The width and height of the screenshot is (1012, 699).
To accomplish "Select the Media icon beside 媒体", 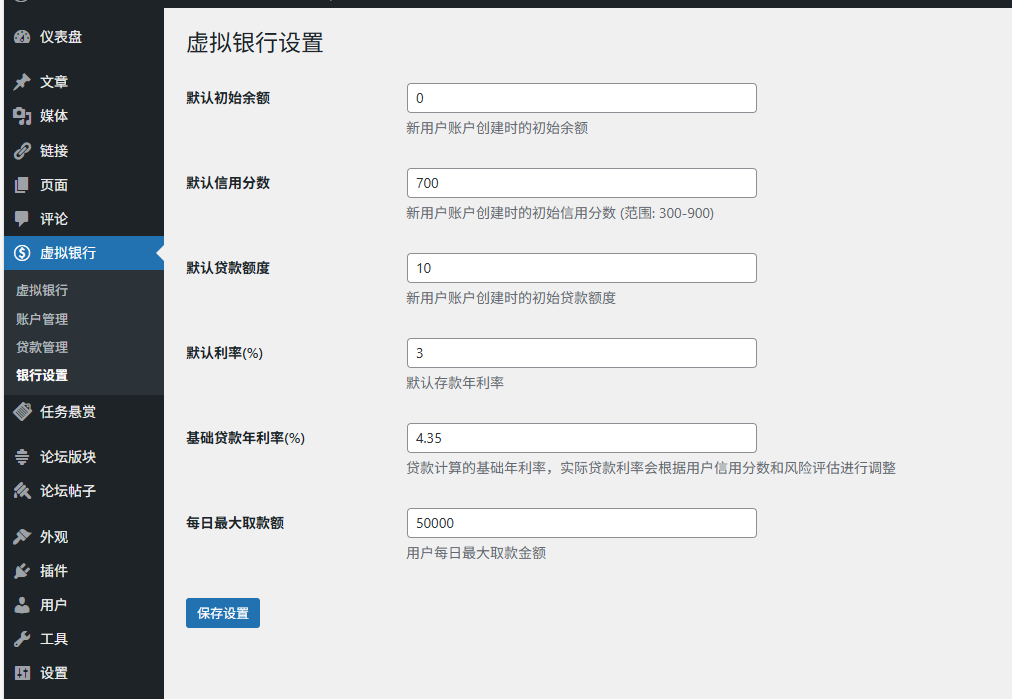I will click(22, 116).
